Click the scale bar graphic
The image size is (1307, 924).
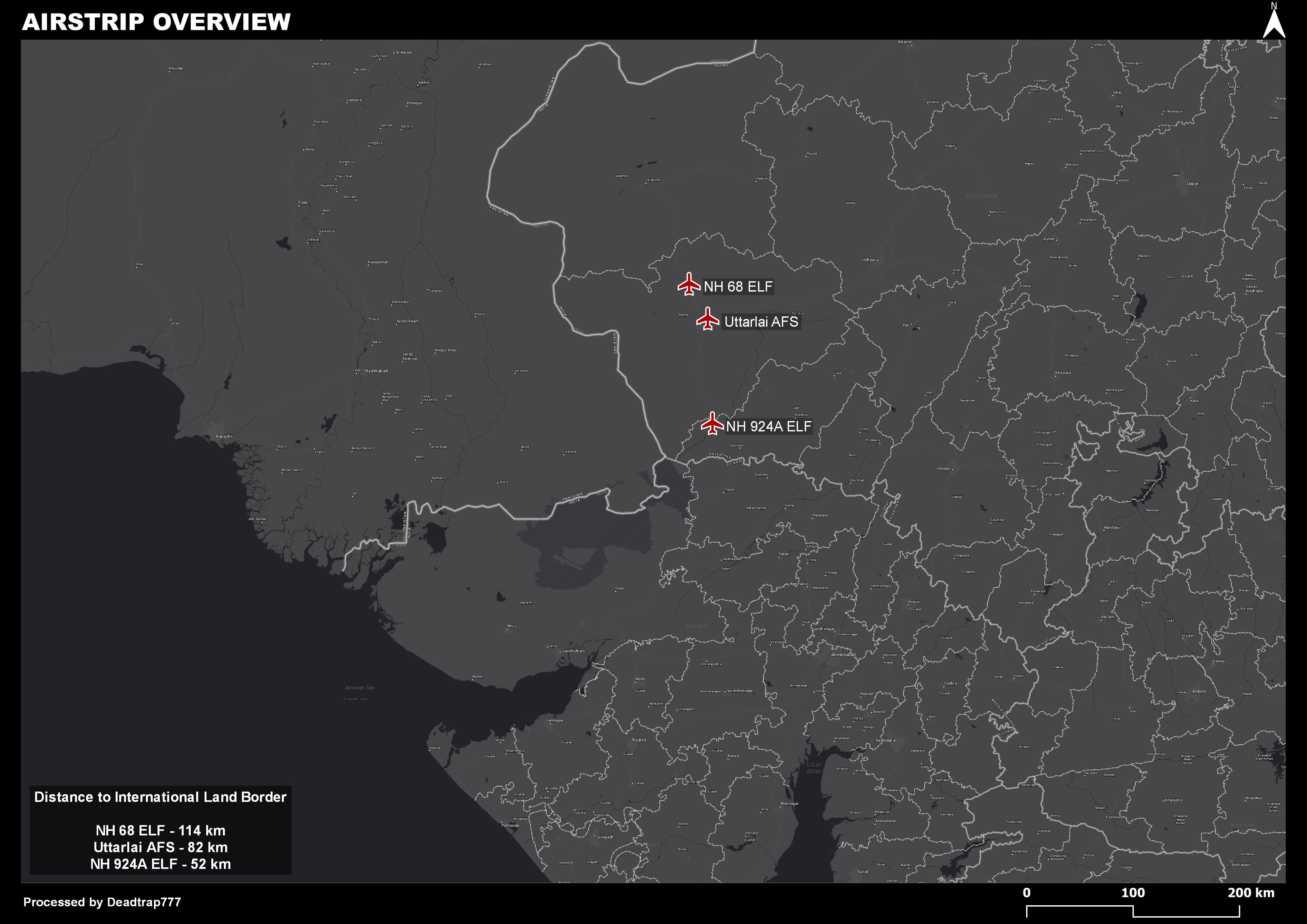point(1133,911)
